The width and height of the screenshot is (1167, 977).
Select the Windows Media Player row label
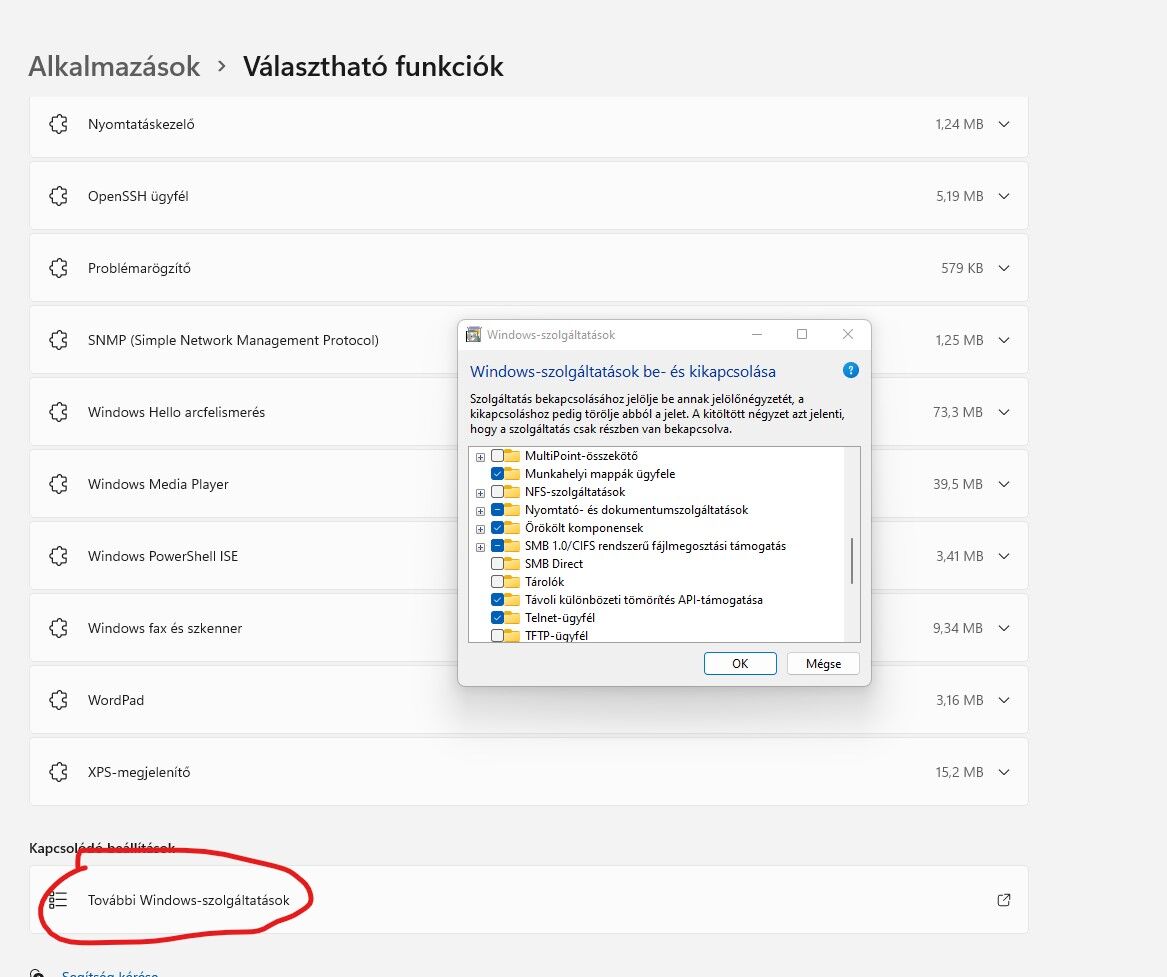[158, 484]
